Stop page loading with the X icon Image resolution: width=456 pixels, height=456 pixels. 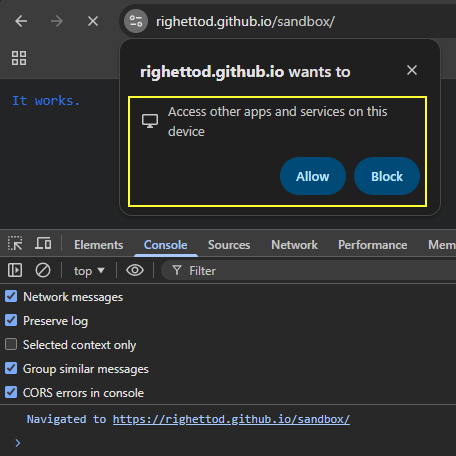[x=93, y=22]
